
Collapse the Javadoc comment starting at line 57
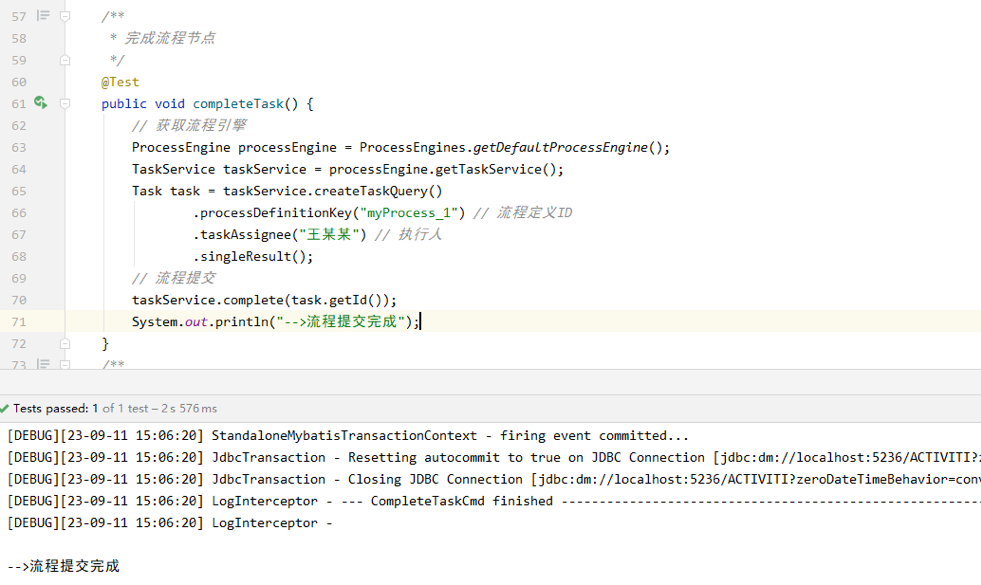click(x=65, y=16)
